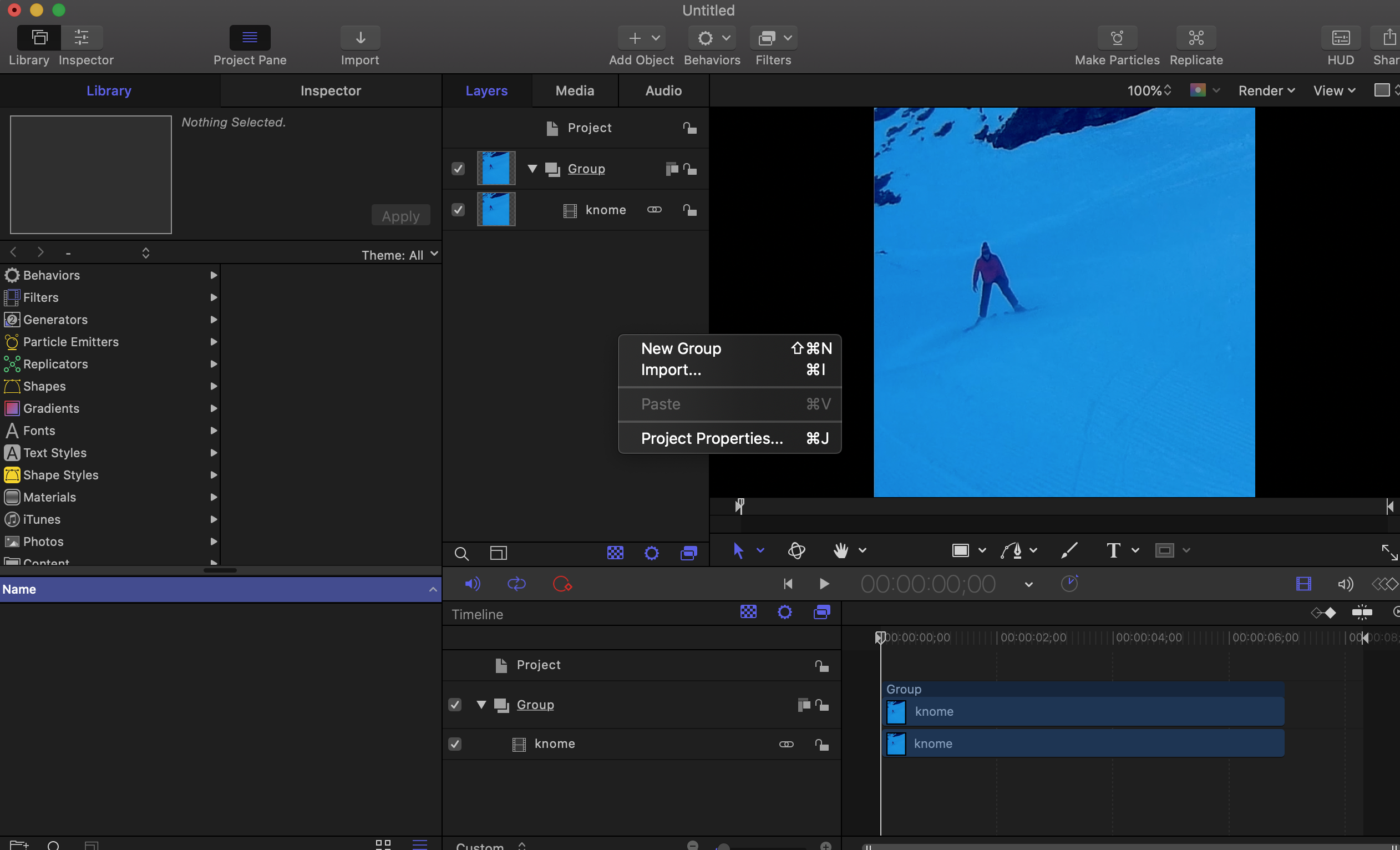Toggle the Project Pane button

(250, 38)
